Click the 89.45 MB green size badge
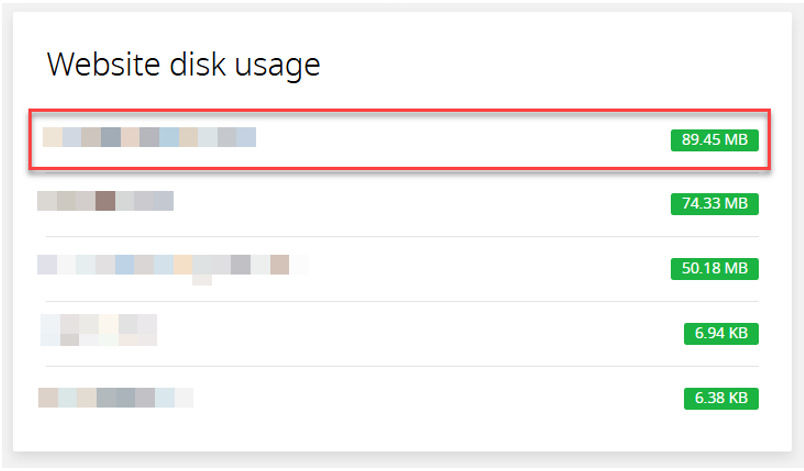The width and height of the screenshot is (804, 471). coord(714,139)
